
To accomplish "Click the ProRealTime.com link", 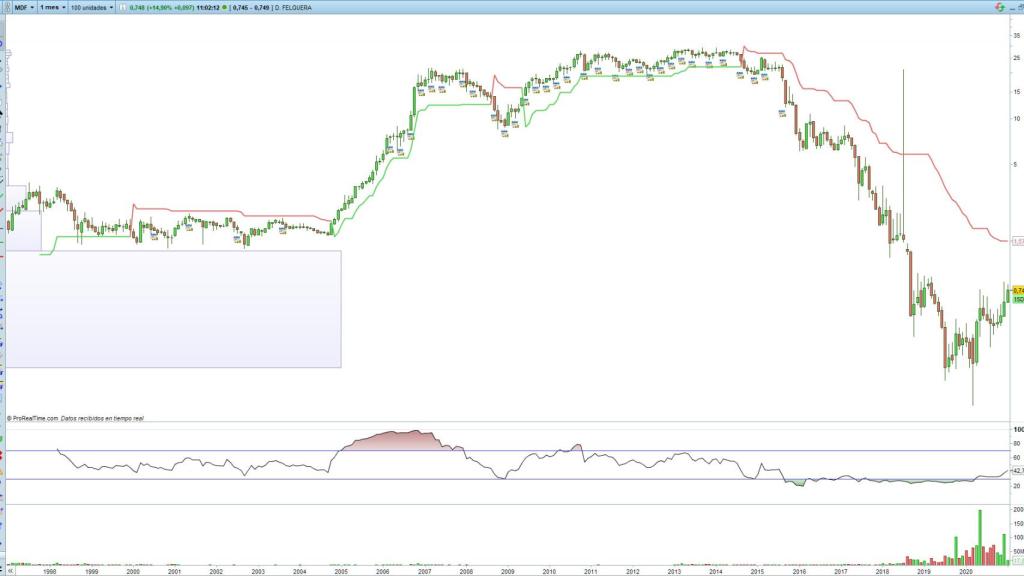I will (x=36, y=418).
